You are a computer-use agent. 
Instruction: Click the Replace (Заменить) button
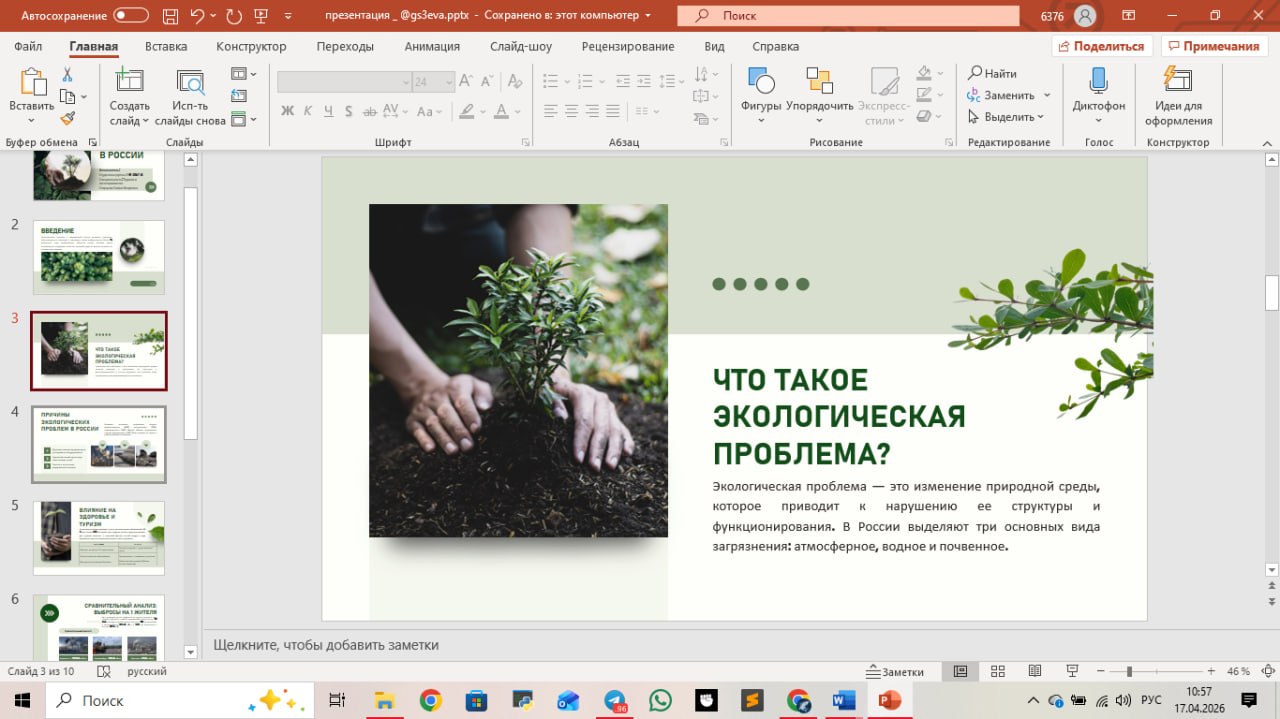tap(1001, 95)
